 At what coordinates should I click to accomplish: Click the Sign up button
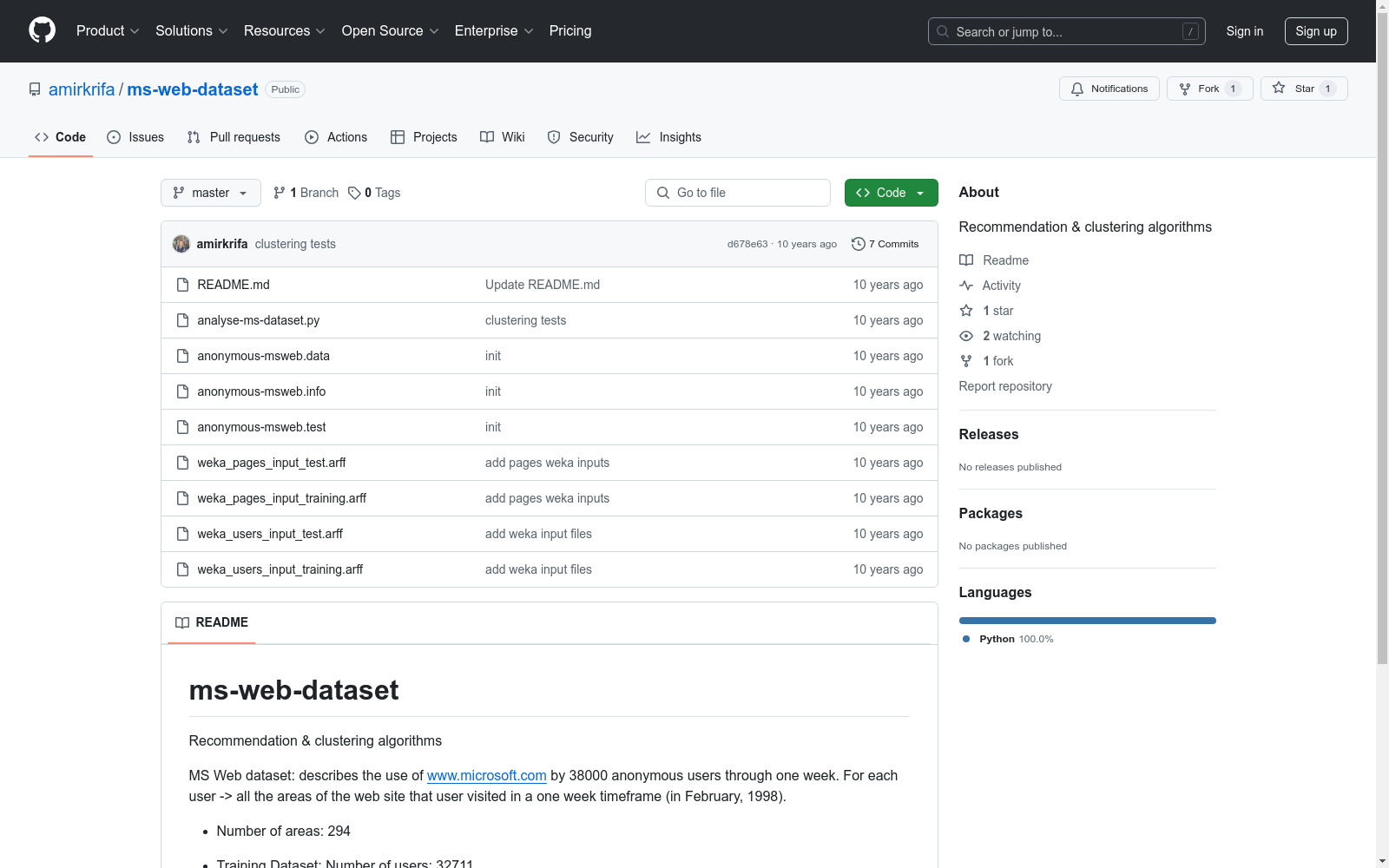click(x=1316, y=31)
